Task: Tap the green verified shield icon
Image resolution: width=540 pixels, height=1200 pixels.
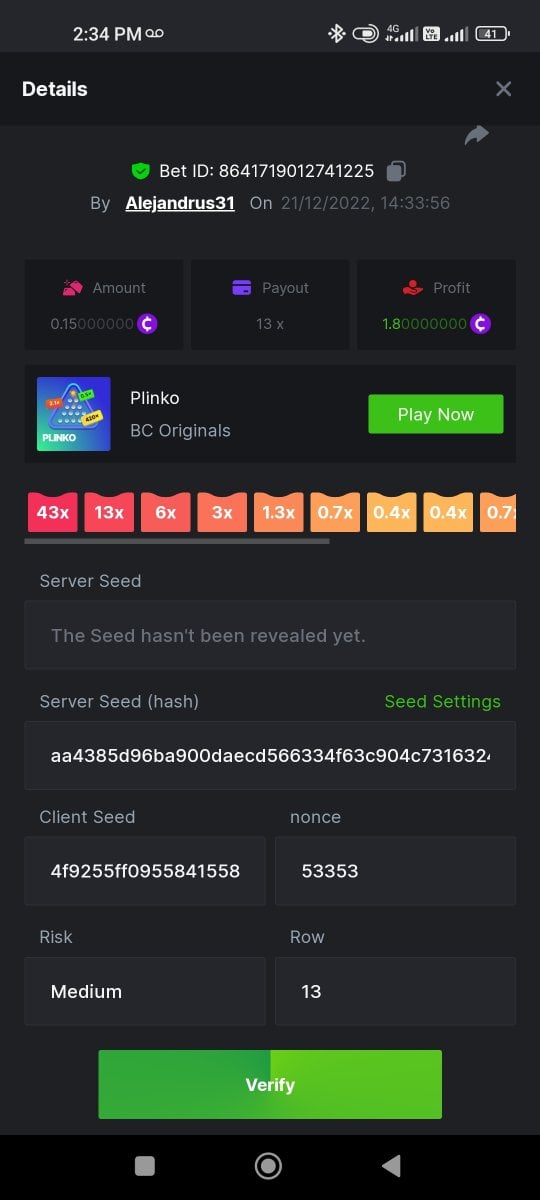Action: [x=140, y=171]
